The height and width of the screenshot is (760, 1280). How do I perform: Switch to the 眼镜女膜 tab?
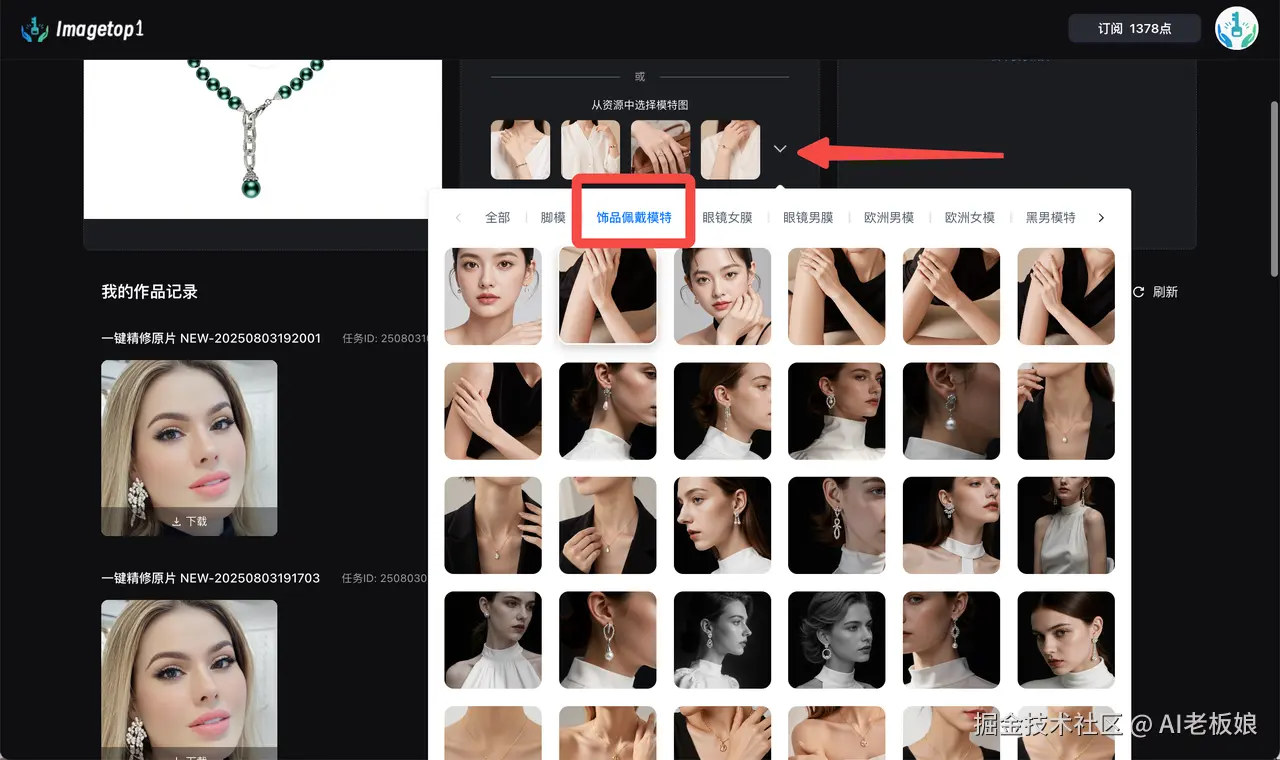(x=727, y=218)
